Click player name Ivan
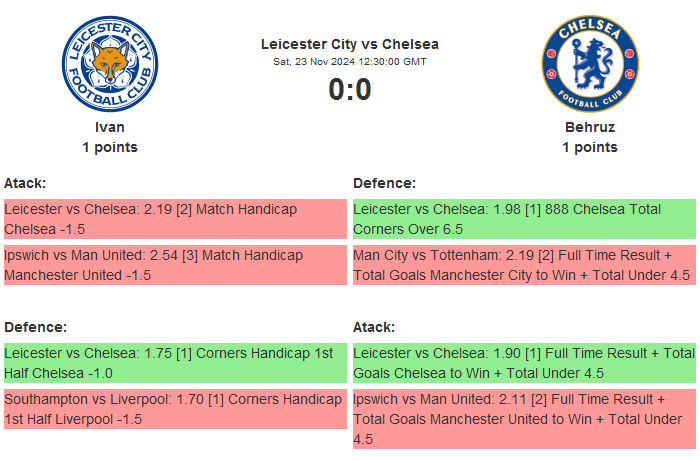This screenshot has width=700, height=460. pos(110,127)
